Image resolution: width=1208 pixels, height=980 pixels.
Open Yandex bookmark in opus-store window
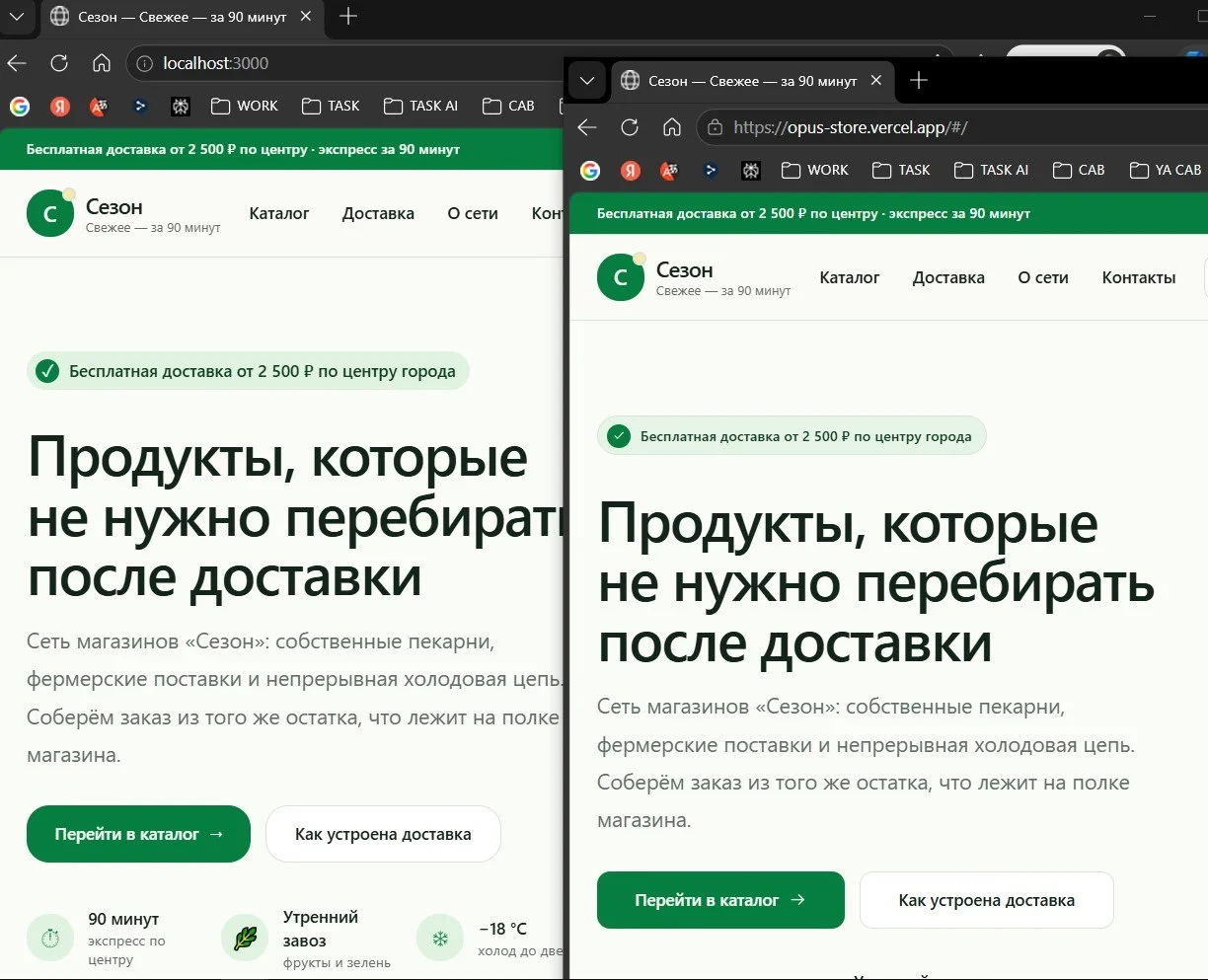[631, 170]
